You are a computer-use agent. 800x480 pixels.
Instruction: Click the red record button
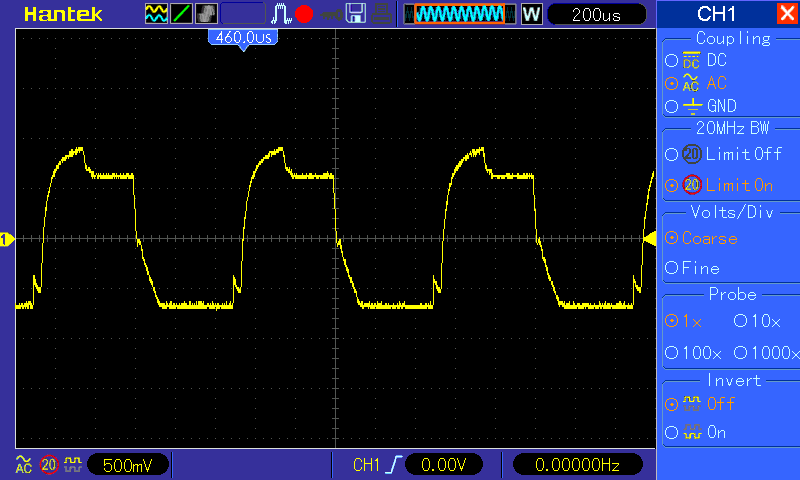tap(304, 14)
